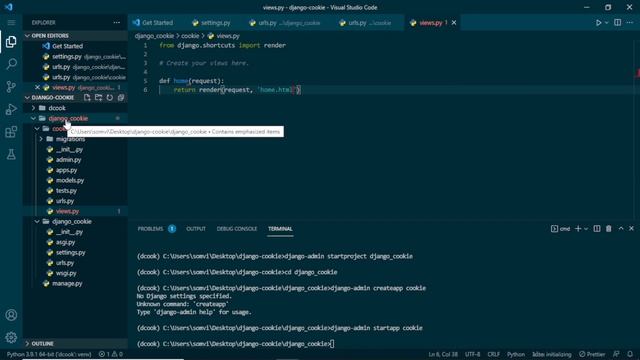Open the OUTPUT panel tab

[196, 229]
